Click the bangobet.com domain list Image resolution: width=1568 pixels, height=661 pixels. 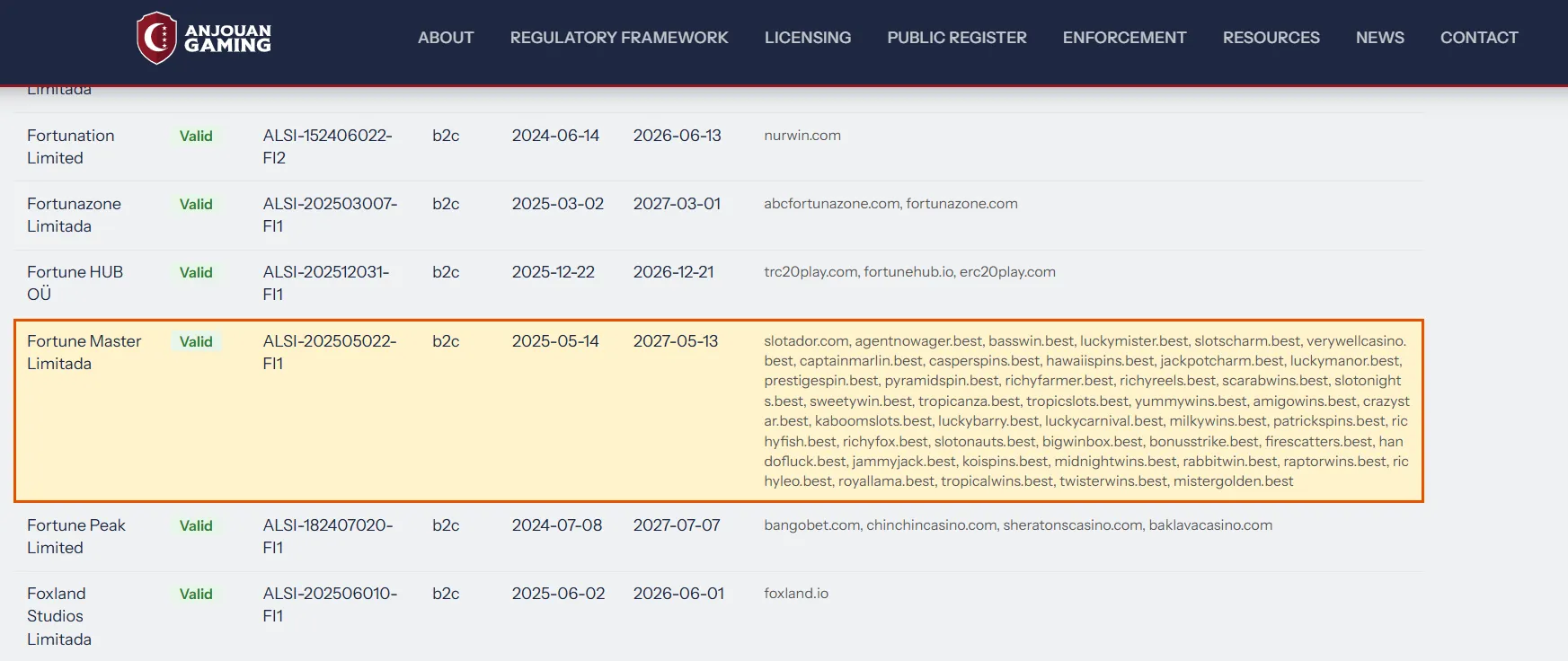1018,525
